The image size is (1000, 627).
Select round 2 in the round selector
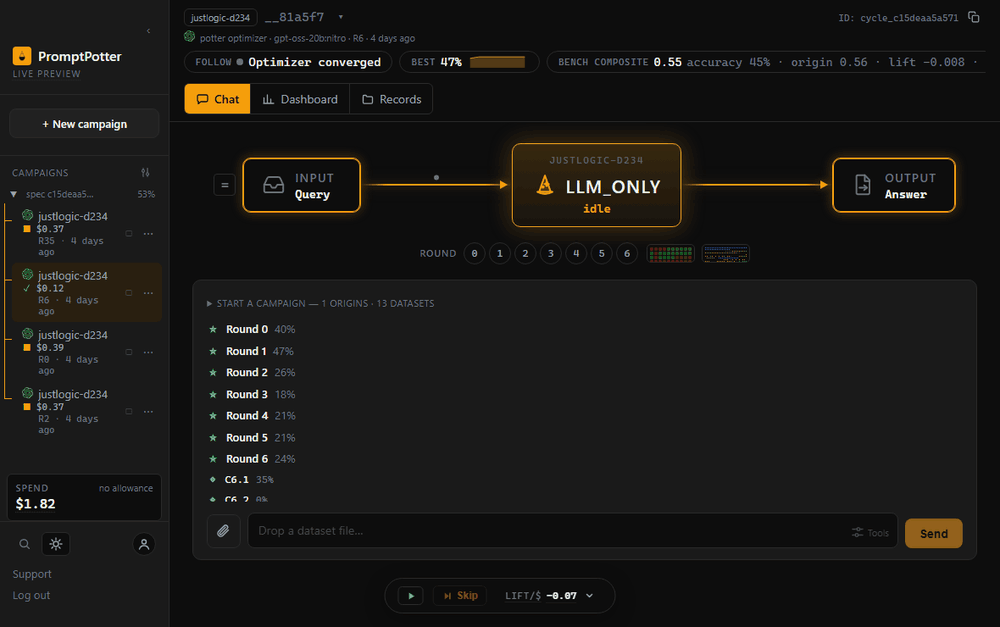[x=526, y=253]
